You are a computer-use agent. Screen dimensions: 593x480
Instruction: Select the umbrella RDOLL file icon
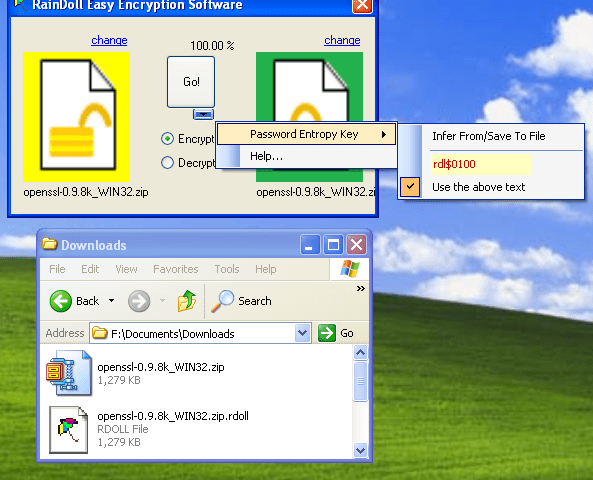click(x=68, y=430)
